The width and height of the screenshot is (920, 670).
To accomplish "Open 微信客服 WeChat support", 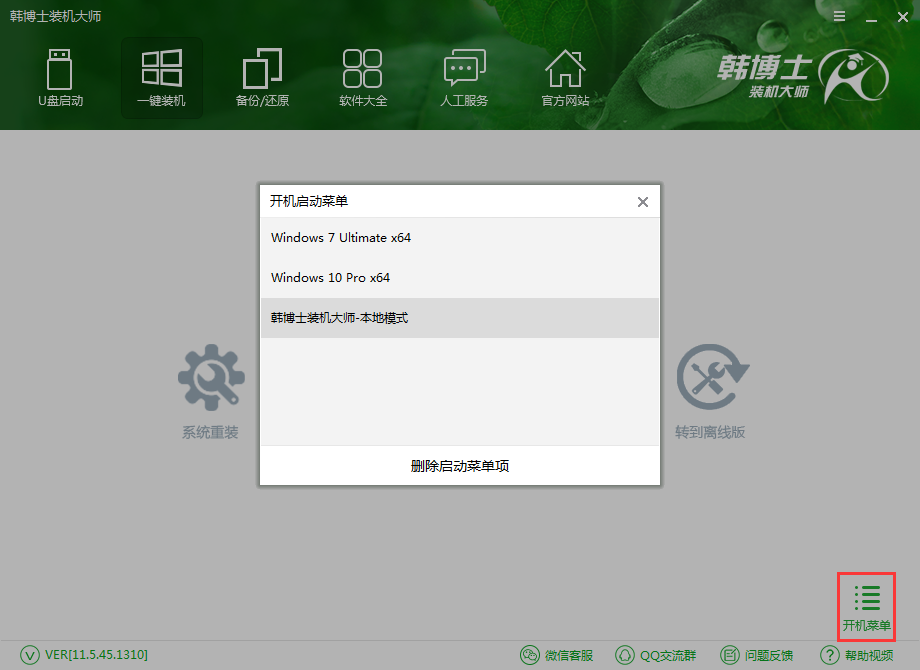I will pyautogui.click(x=557, y=656).
